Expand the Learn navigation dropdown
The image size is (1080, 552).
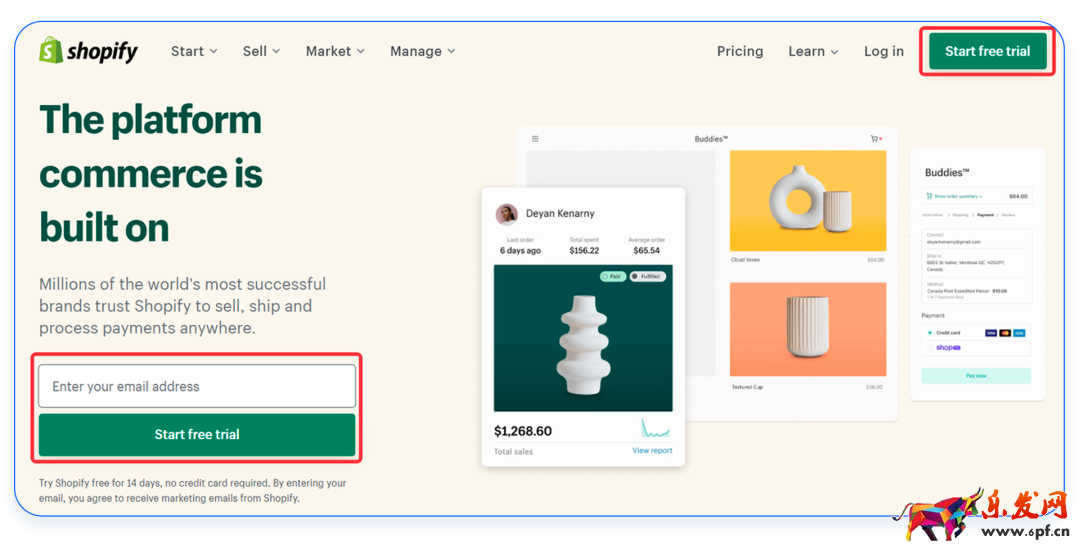pyautogui.click(x=813, y=51)
